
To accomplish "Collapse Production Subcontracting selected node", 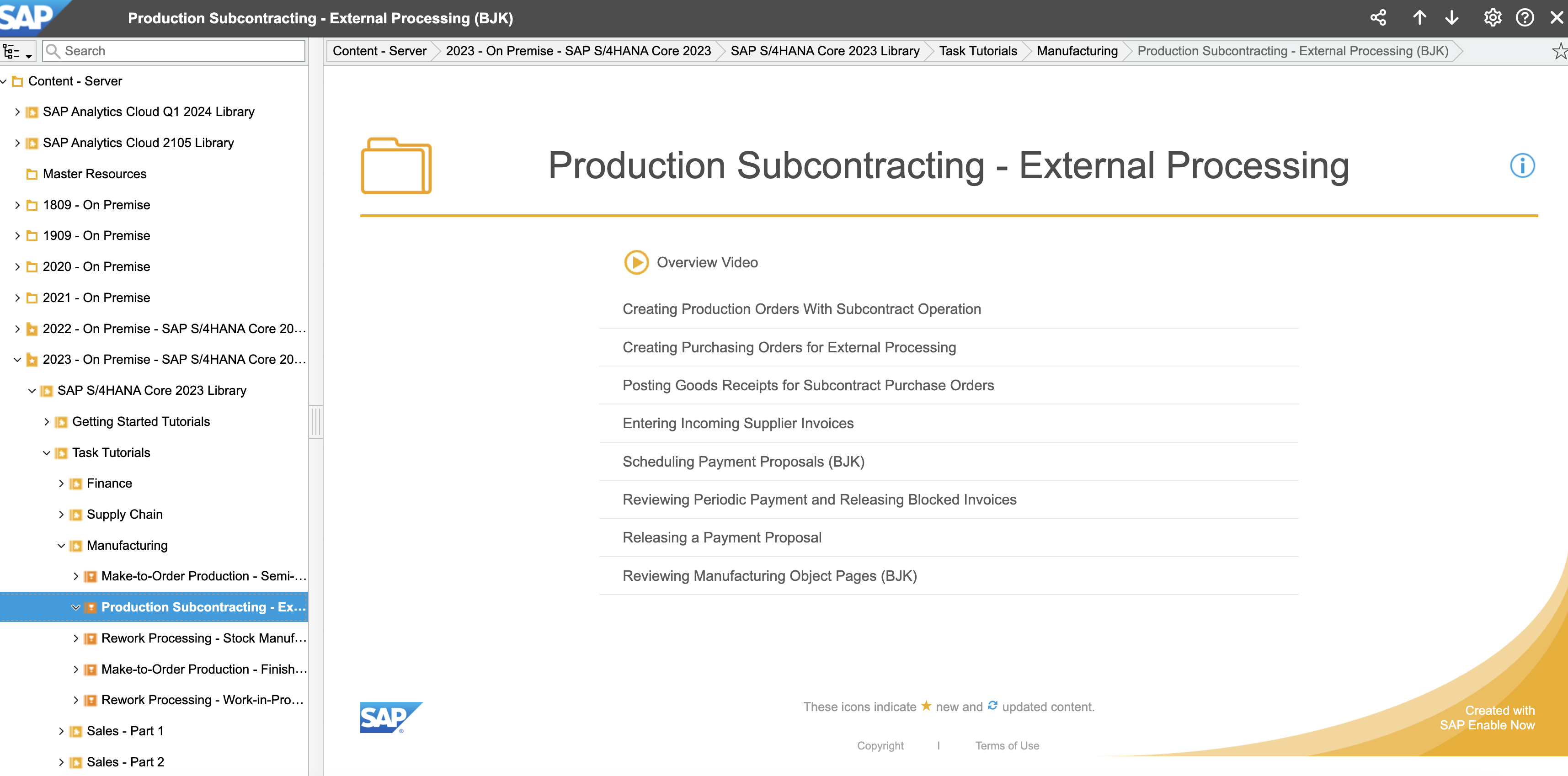I will (x=75, y=607).
